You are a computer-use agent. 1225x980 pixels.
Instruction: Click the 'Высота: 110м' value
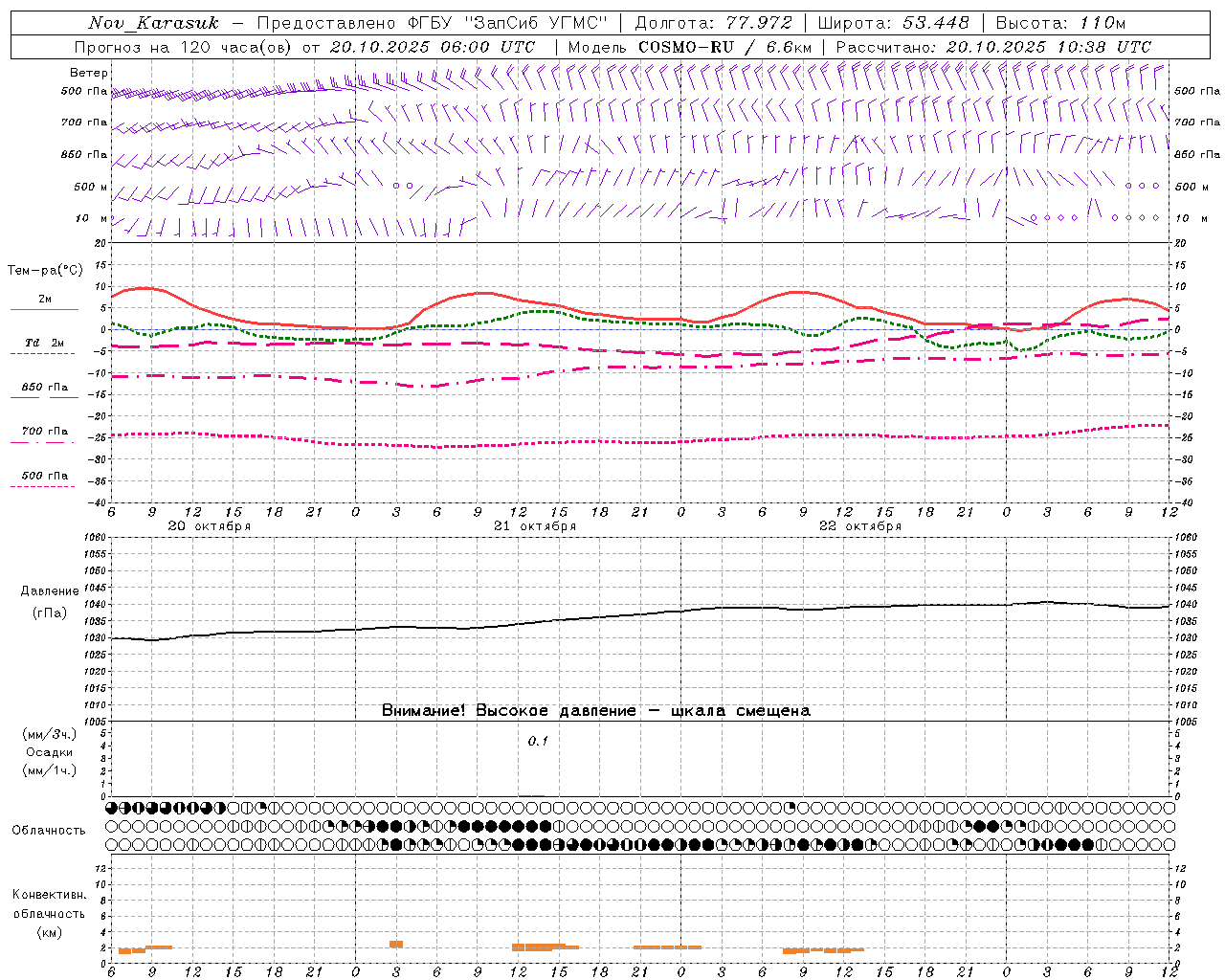point(1060,23)
